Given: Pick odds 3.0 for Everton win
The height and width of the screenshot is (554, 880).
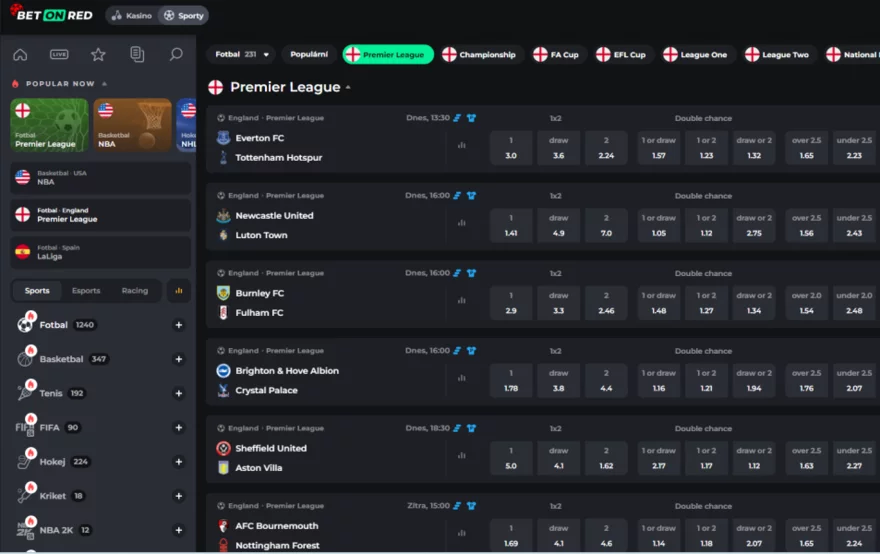Looking at the screenshot, I should pos(511,148).
